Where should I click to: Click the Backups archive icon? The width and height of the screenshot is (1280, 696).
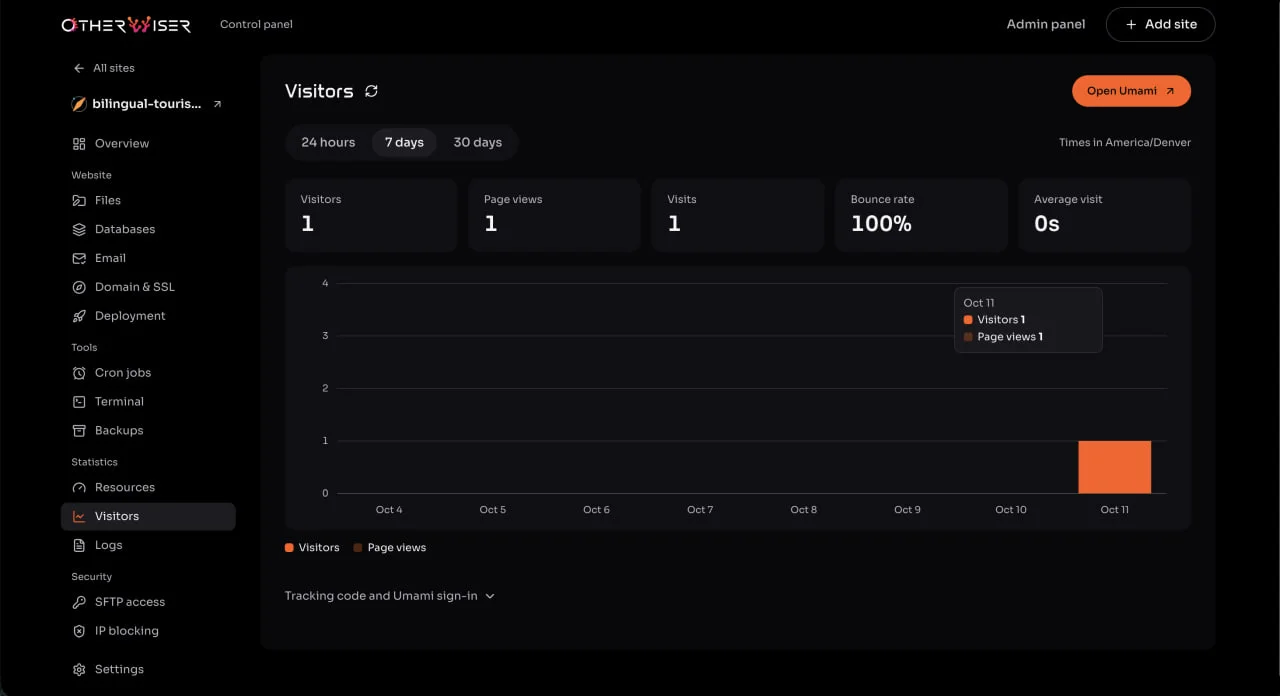(79, 431)
